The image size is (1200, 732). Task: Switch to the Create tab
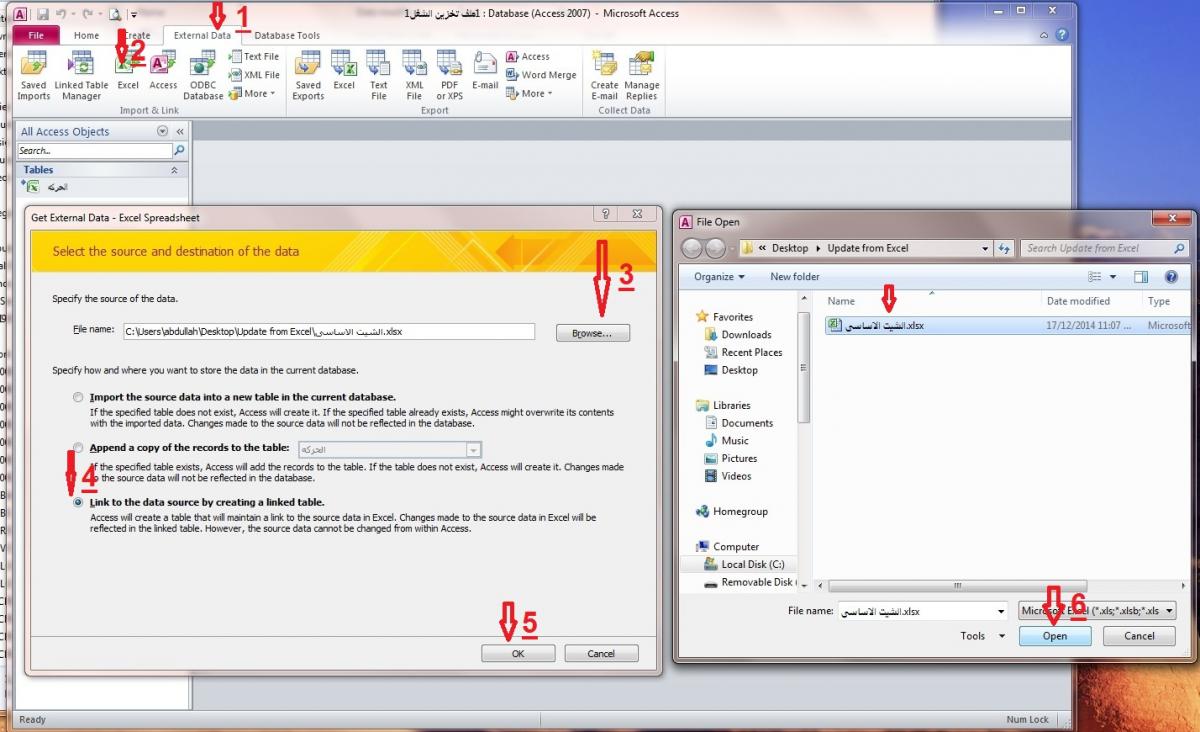(x=136, y=35)
